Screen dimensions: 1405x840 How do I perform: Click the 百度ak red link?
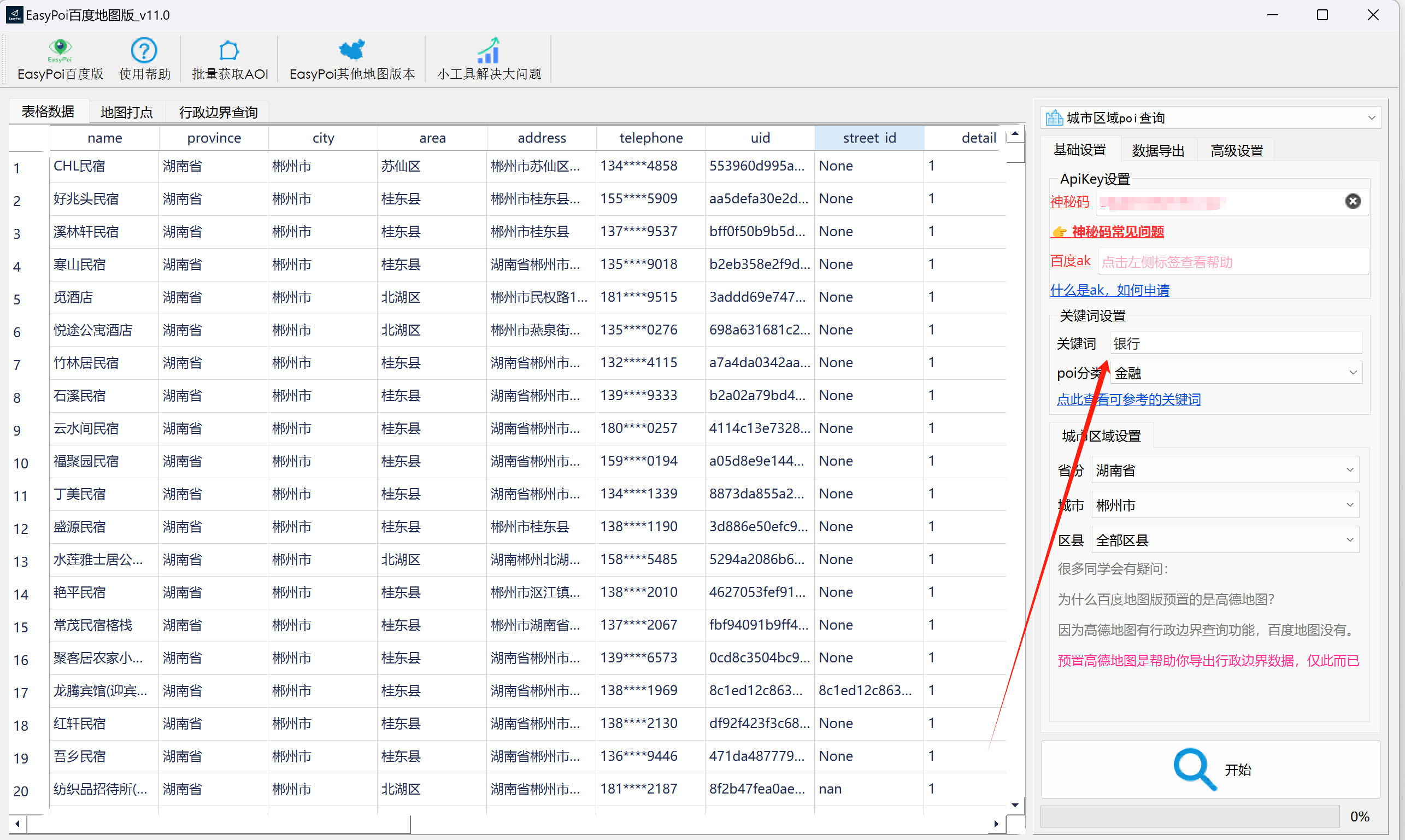coord(1070,261)
